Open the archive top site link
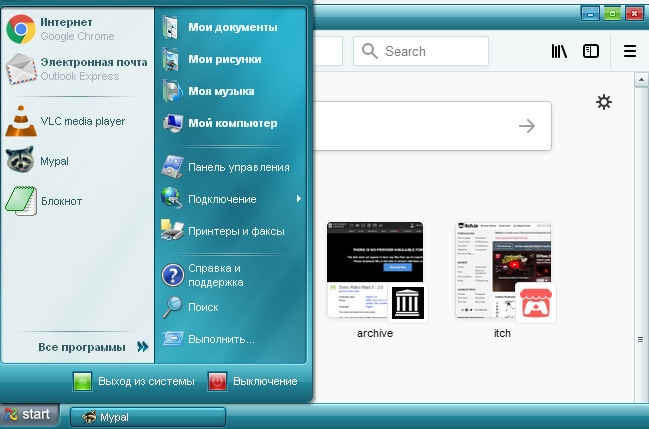The height and width of the screenshot is (429, 649). 375,333
